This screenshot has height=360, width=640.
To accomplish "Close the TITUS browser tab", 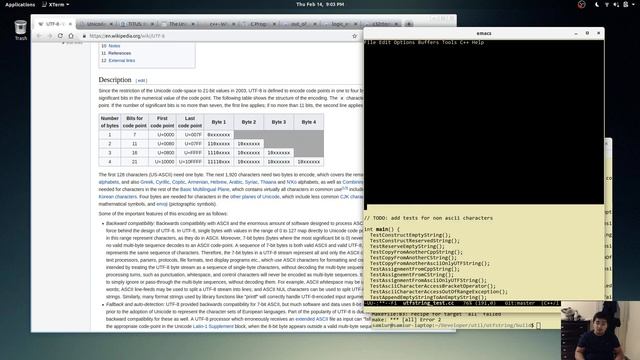I will [152, 24].
